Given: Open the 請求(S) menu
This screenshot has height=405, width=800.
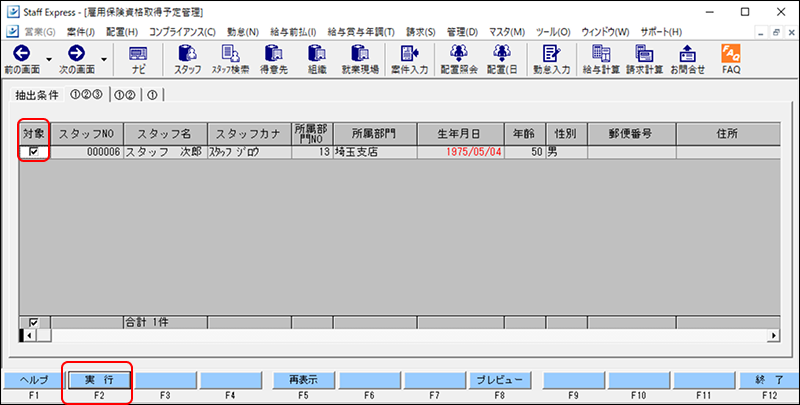Looking at the screenshot, I should point(420,32).
